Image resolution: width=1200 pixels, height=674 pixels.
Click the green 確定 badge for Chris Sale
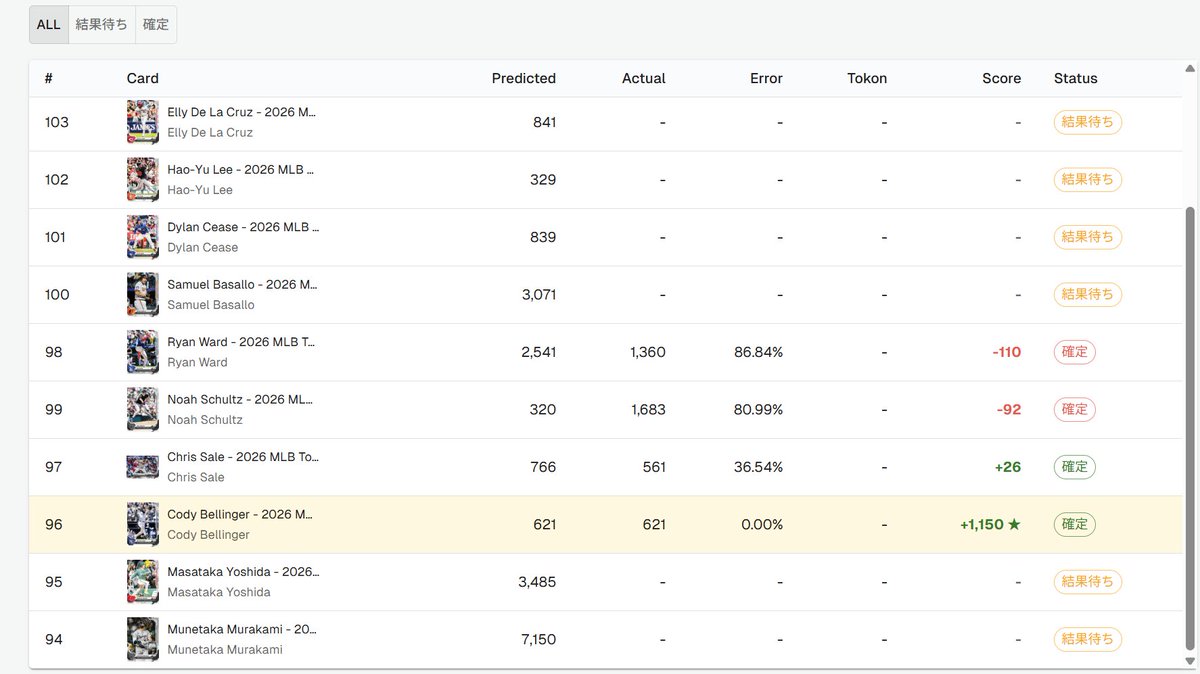(x=1074, y=467)
